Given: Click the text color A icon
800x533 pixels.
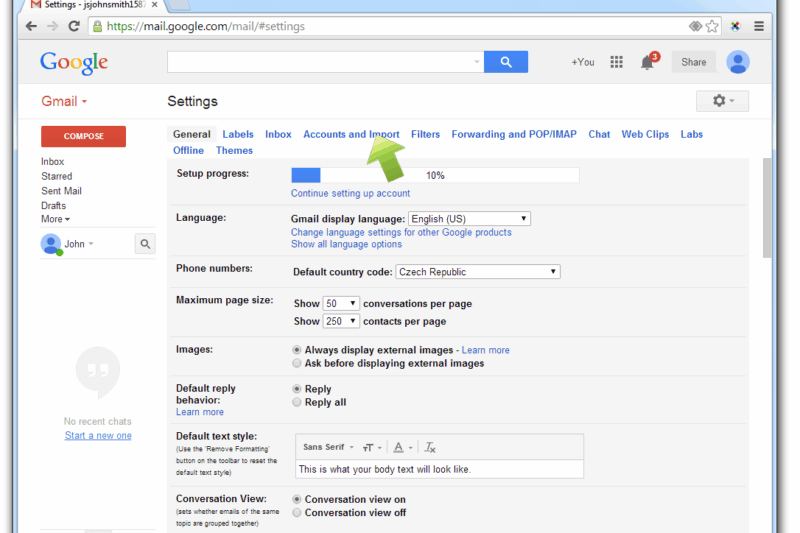Looking at the screenshot, I should click(402, 448).
